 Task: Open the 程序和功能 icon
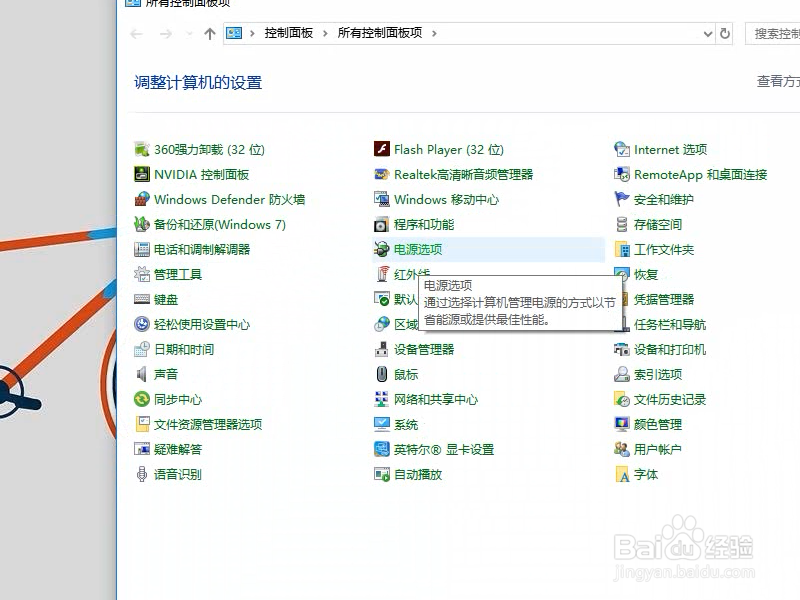382,224
